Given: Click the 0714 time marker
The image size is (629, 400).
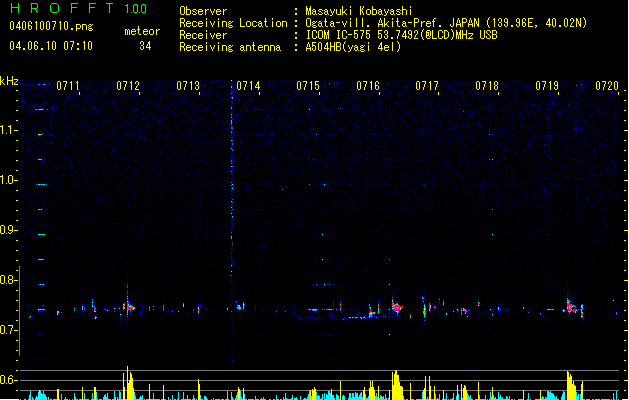Looking at the screenshot, I should click(x=248, y=86).
